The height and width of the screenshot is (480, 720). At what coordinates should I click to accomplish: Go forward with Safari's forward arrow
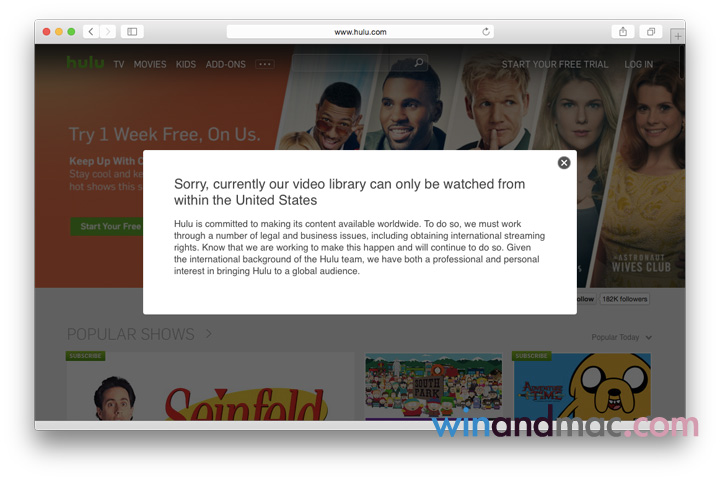(107, 32)
